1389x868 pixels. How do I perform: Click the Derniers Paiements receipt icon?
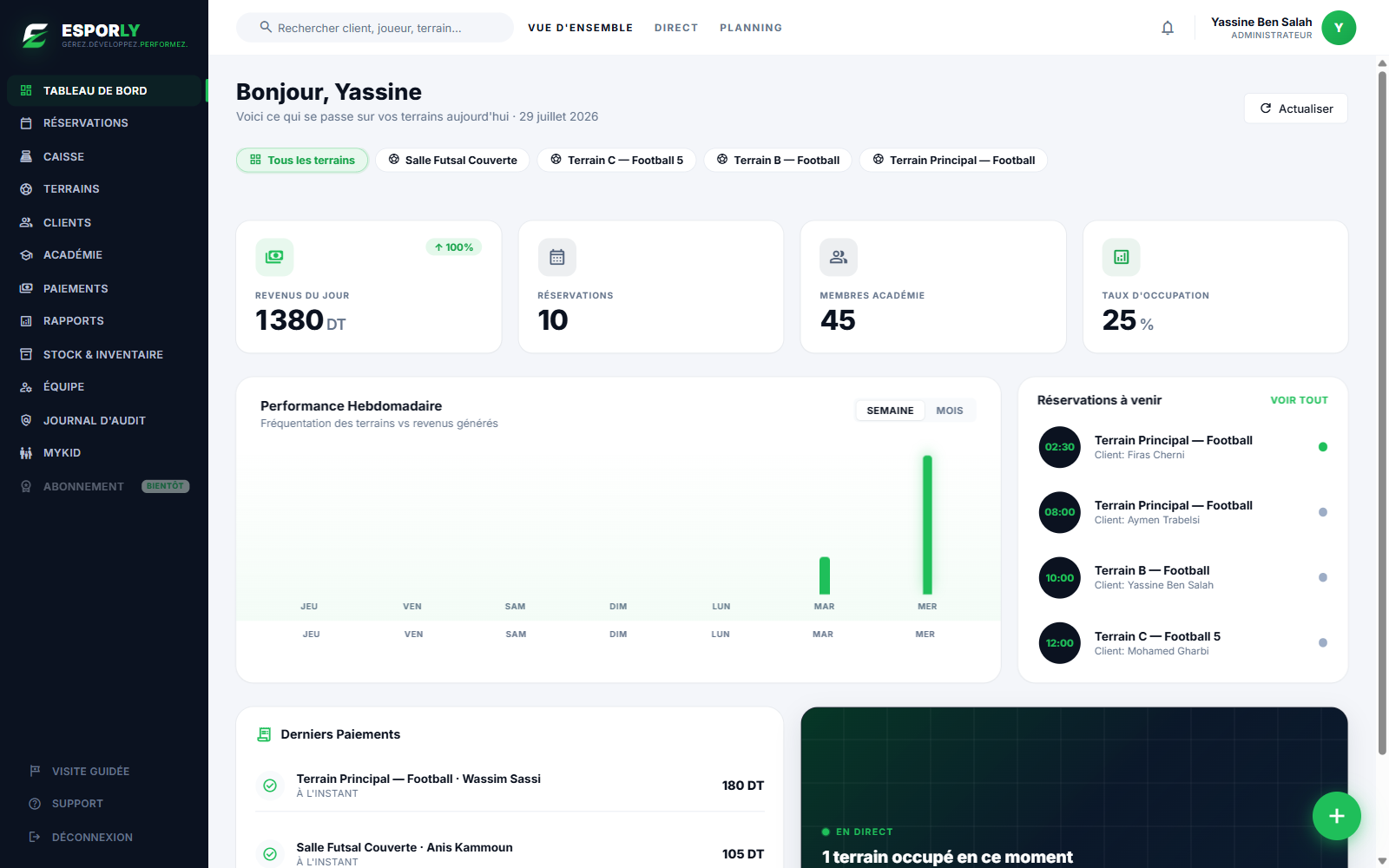[264, 734]
